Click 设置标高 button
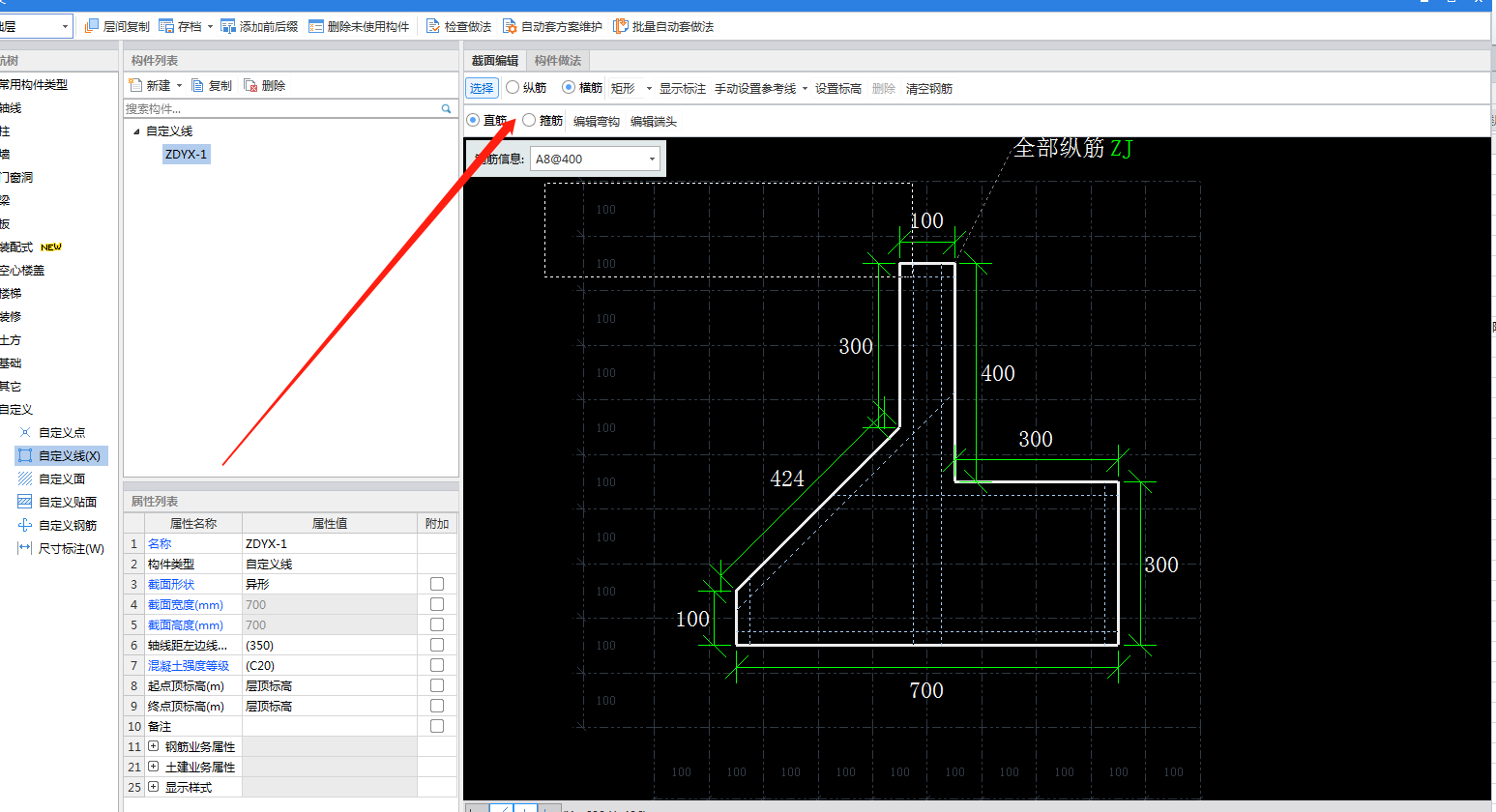Screen dimensions: 1496x812 coord(838,88)
